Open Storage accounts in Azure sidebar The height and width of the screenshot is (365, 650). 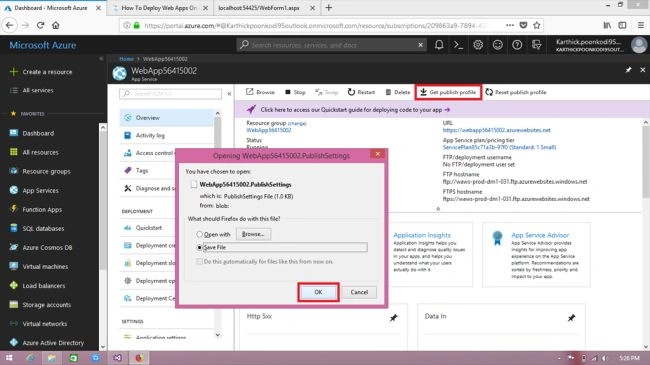[x=46, y=304]
